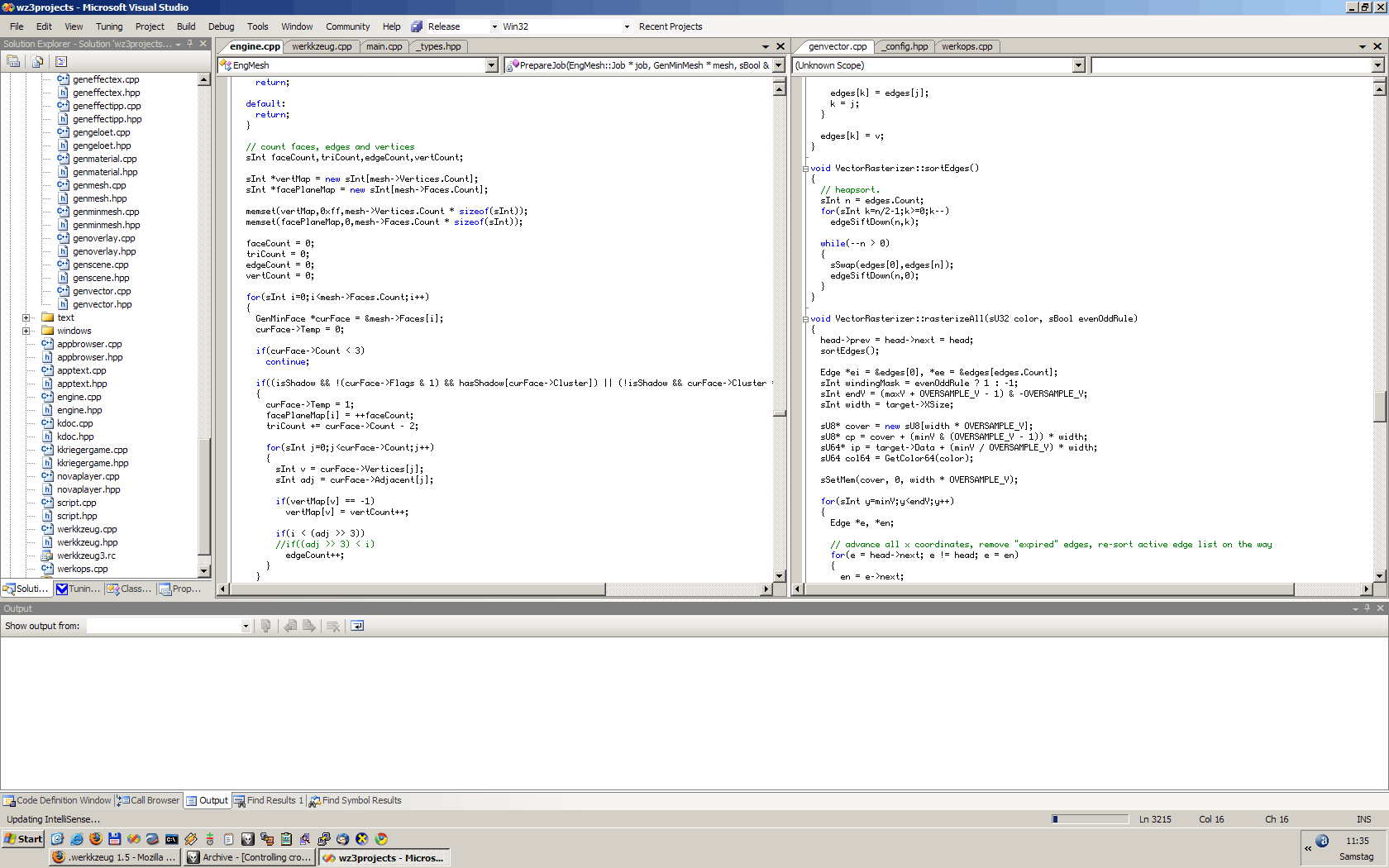Pin the Solution Explorer panel (auto hide)
Screen dimensions: 1389x868
coord(189,44)
